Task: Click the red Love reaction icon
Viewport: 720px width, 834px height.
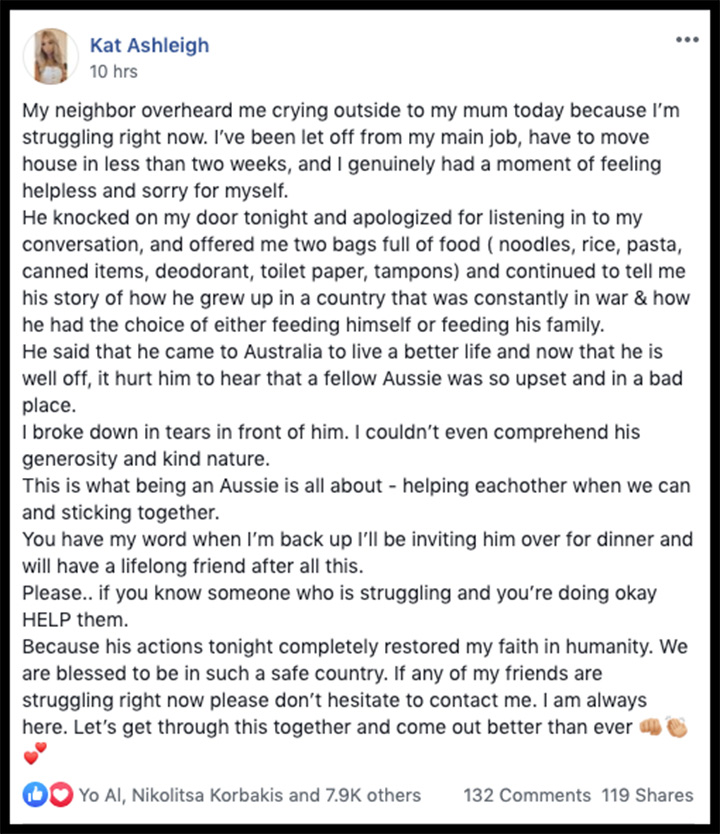Action: click(x=61, y=795)
